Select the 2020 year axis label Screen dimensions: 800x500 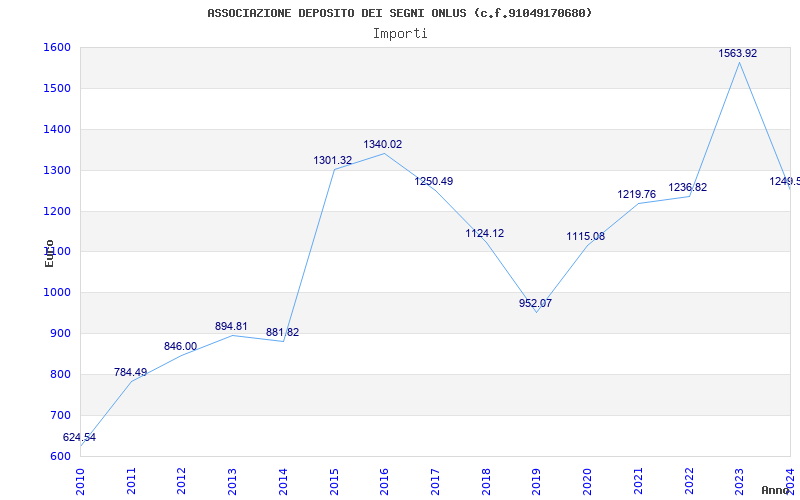pyautogui.click(x=587, y=481)
